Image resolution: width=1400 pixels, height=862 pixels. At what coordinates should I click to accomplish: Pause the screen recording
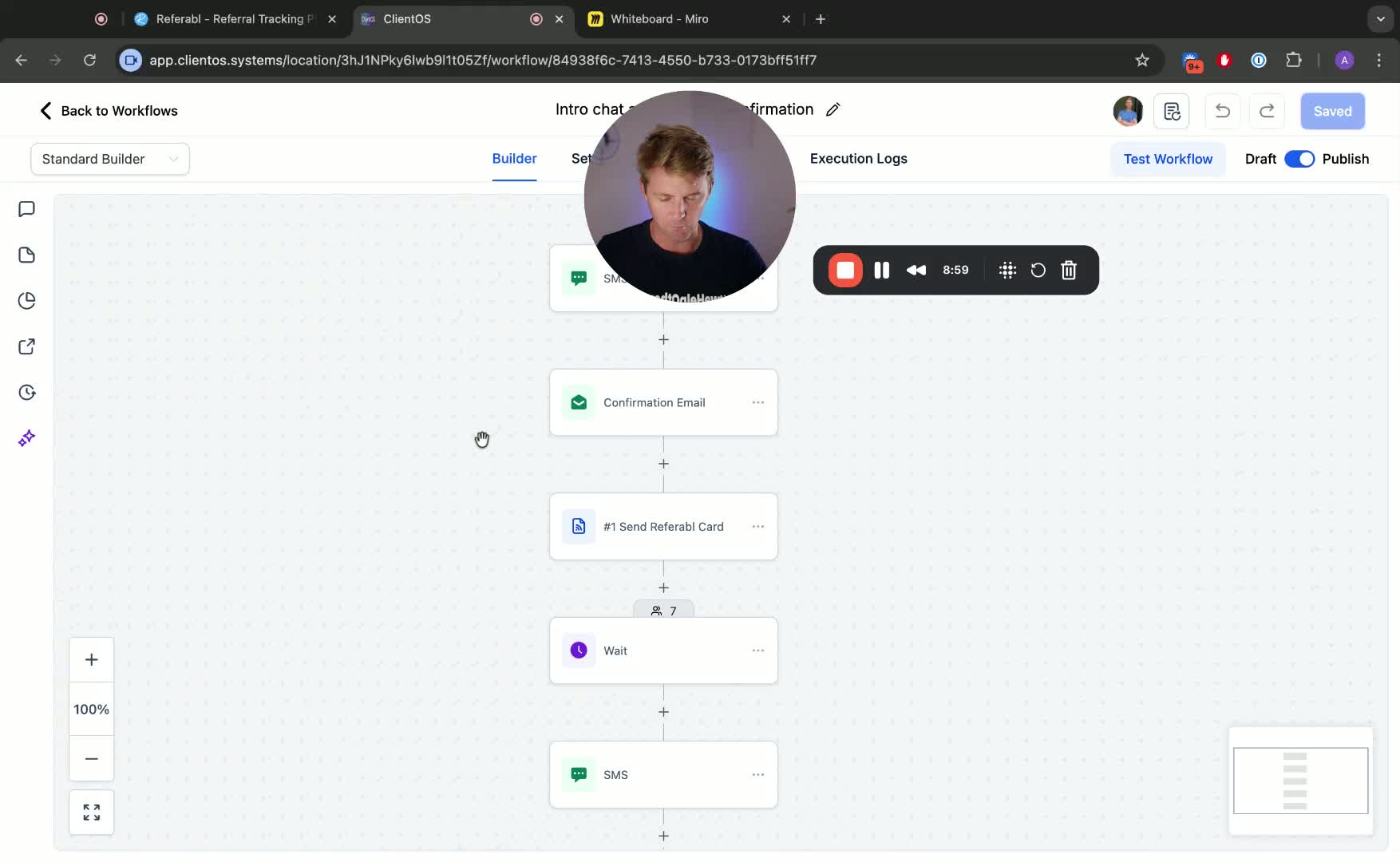coord(882,271)
